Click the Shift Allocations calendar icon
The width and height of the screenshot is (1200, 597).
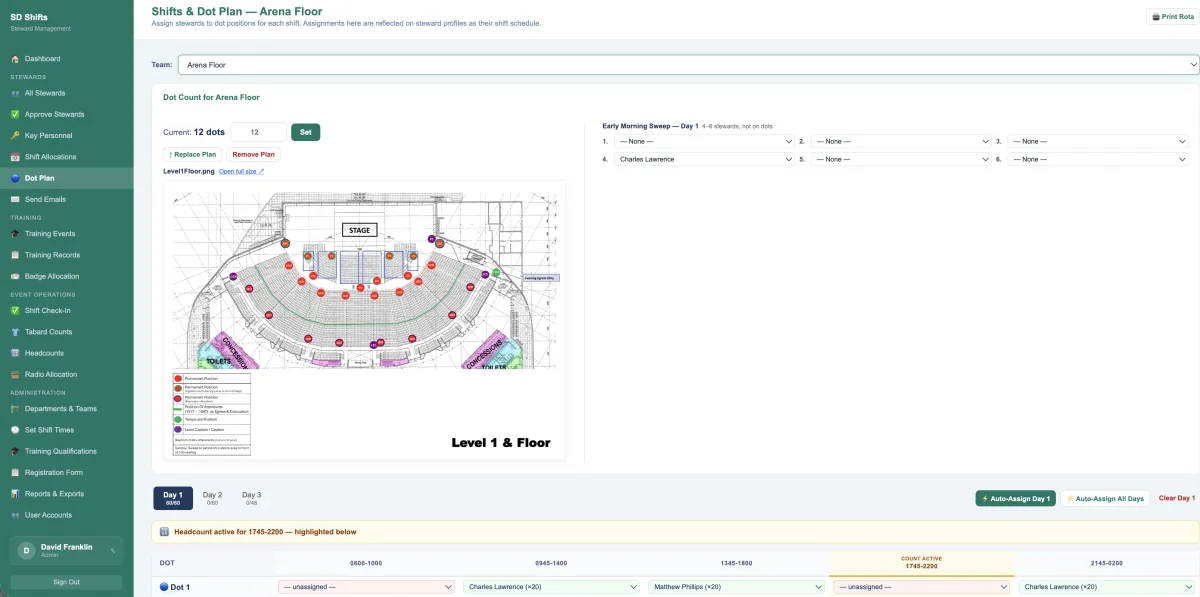point(15,157)
